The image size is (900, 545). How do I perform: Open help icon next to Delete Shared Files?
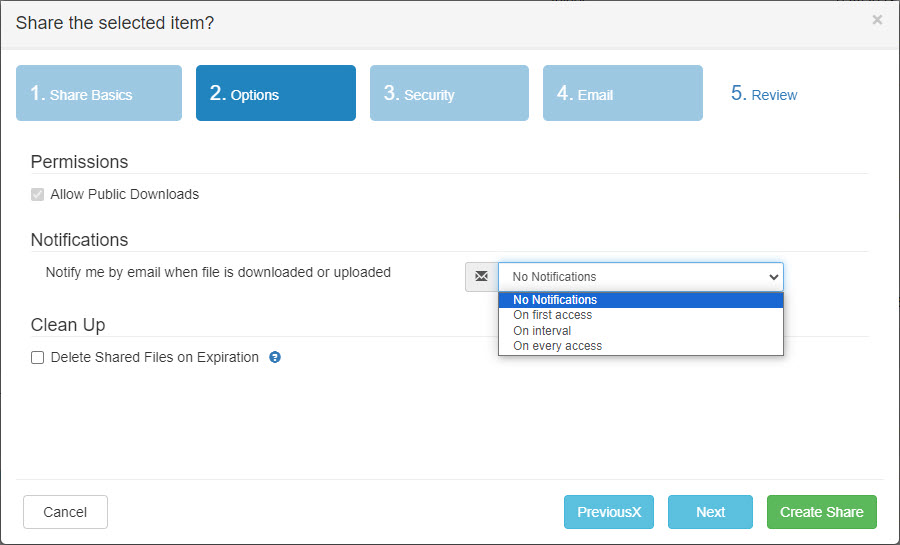coord(275,357)
